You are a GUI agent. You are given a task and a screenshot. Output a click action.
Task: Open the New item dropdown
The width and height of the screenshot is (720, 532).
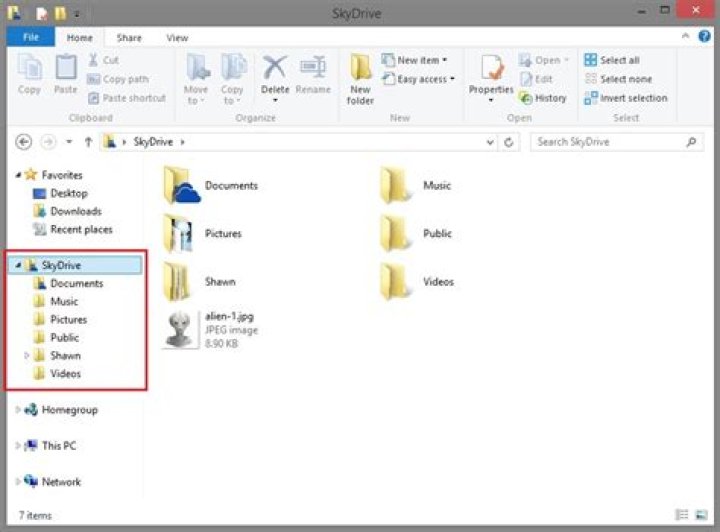[x=415, y=60]
